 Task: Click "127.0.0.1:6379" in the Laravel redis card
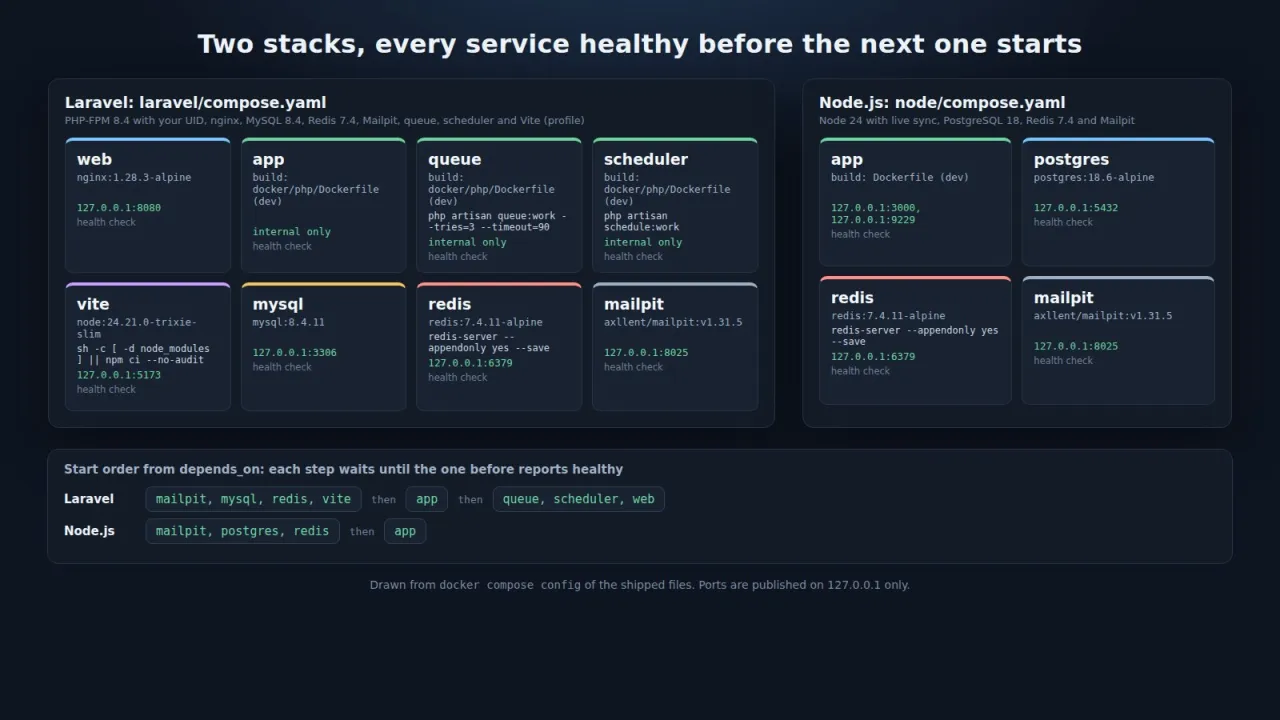[470, 363]
